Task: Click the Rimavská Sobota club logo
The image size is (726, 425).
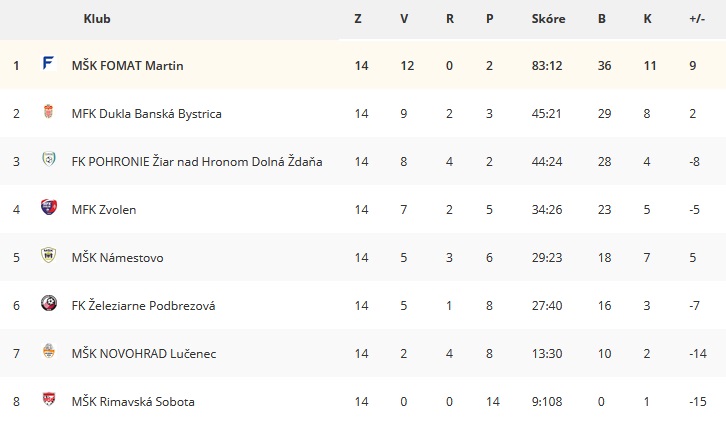Action: coord(49,399)
